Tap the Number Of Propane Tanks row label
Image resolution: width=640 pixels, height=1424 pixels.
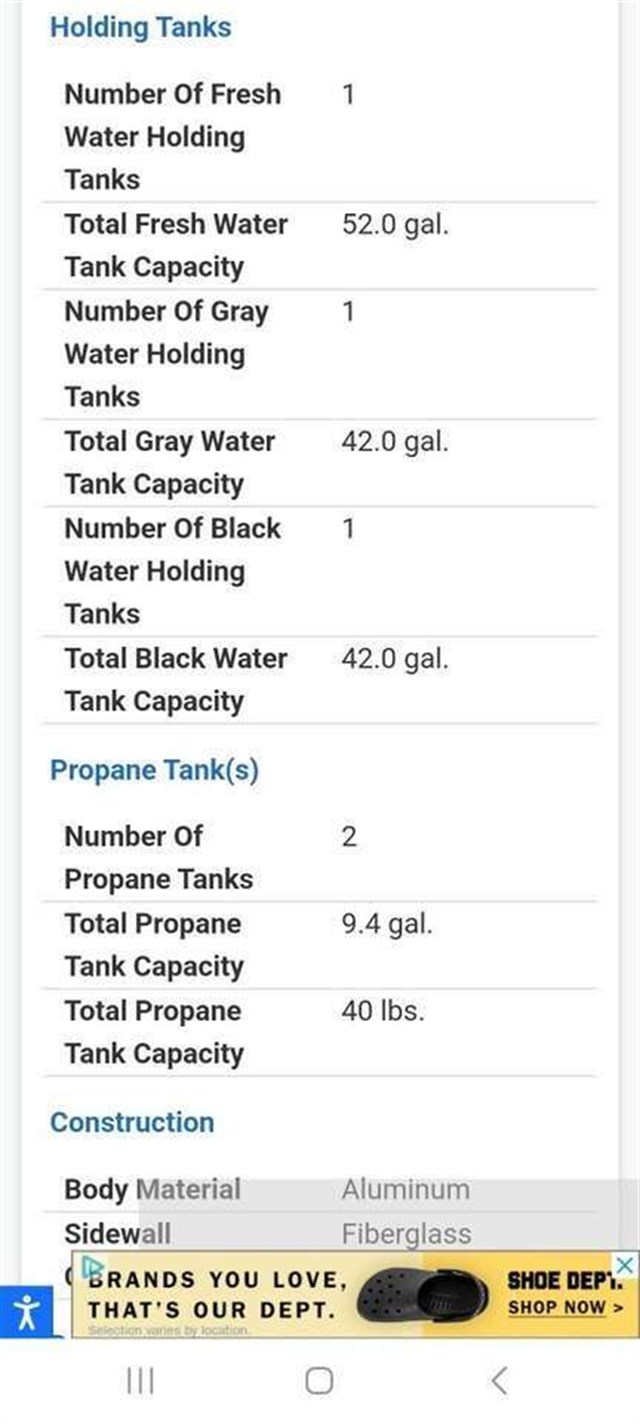(158, 857)
